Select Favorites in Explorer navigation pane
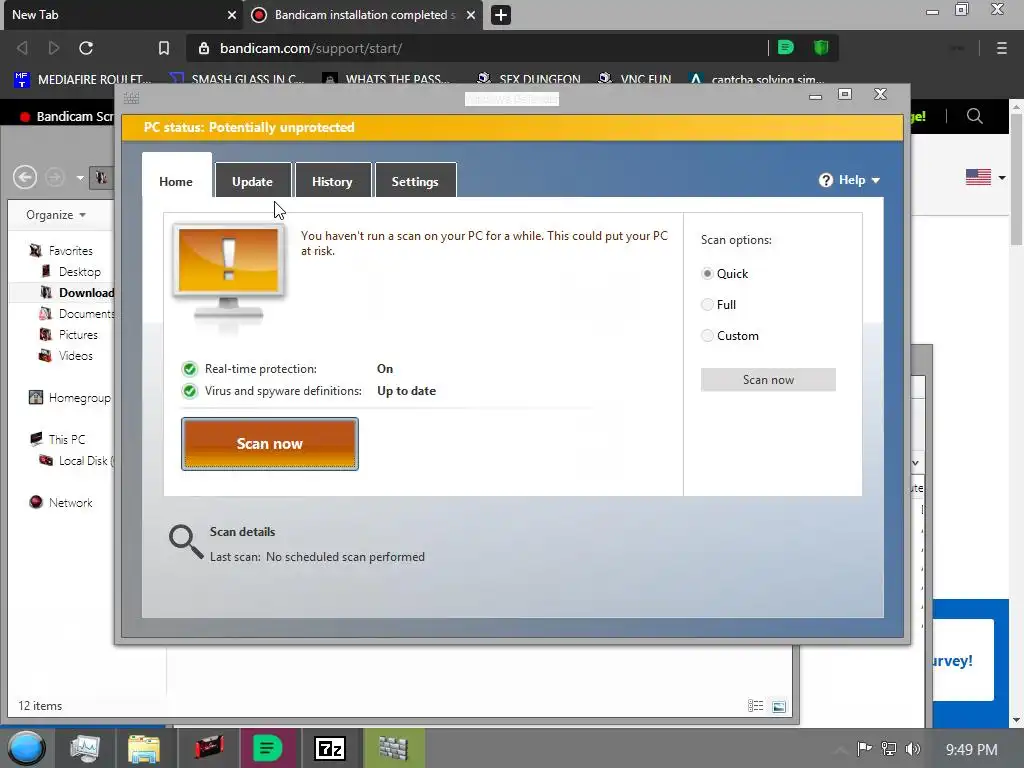Screen dimensions: 1024x768 click(x=61, y=251)
